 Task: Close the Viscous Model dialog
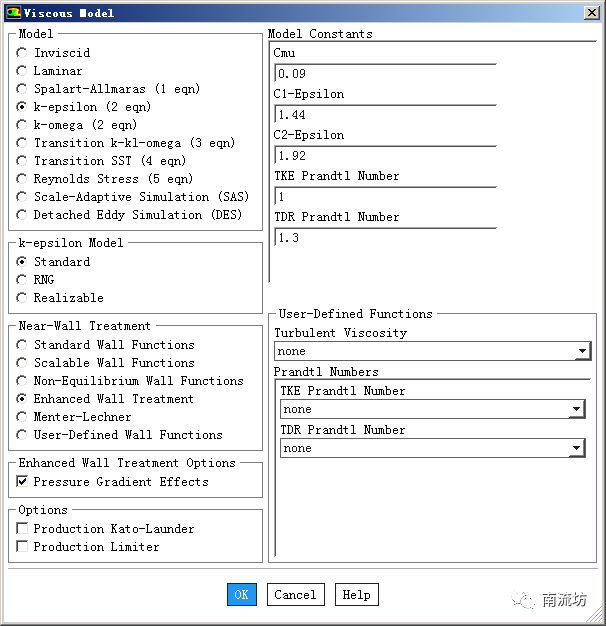tap(592, 13)
